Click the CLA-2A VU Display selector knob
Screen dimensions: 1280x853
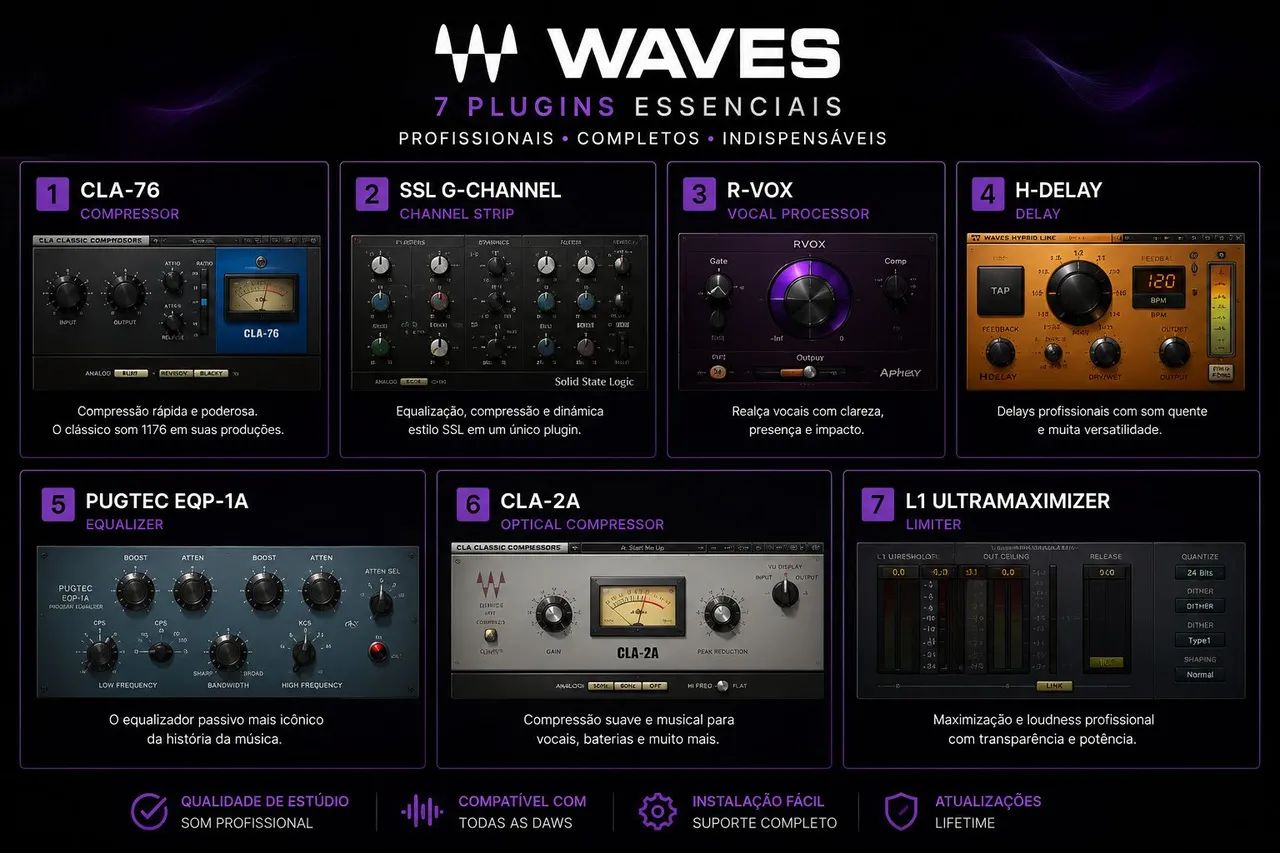pyautogui.click(x=785, y=592)
